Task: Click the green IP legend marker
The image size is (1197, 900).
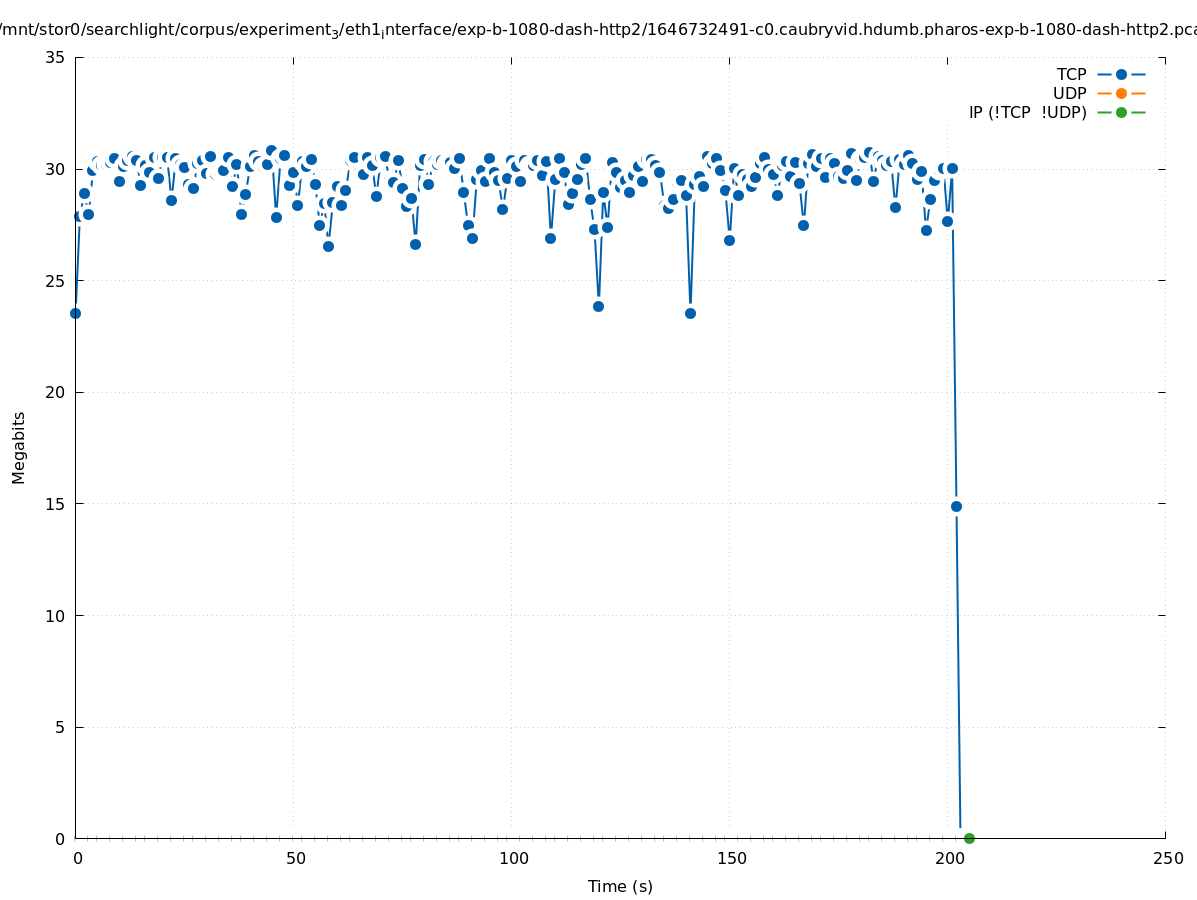Action: click(1121, 112)
